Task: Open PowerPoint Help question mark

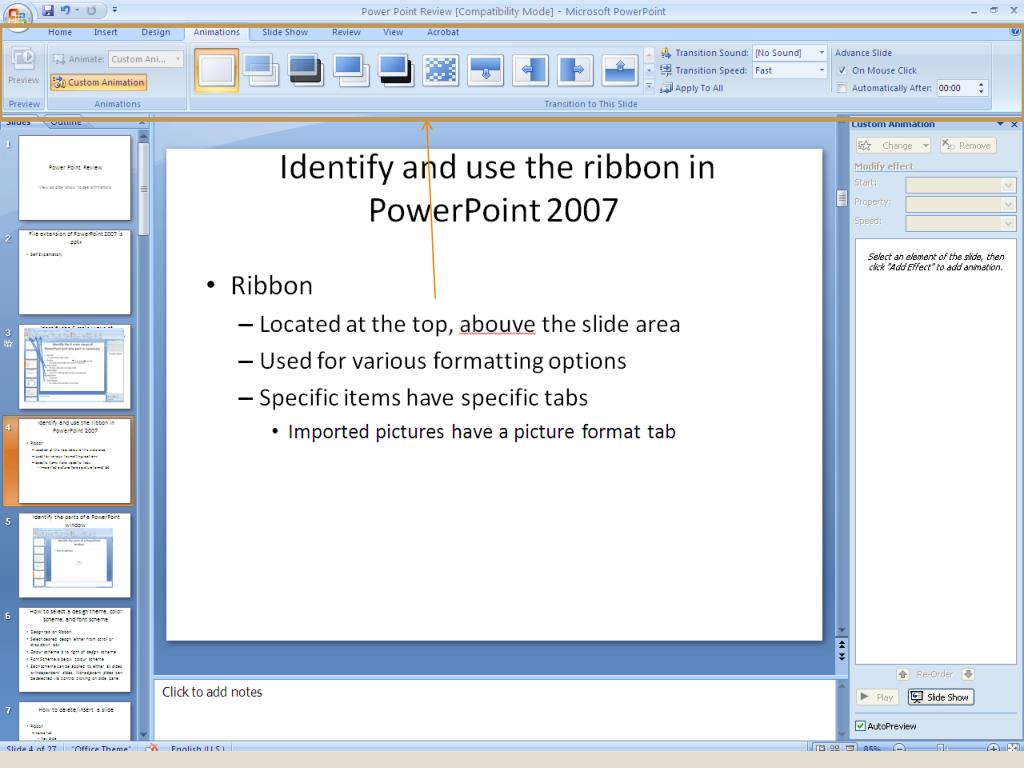Action: 1016,31
